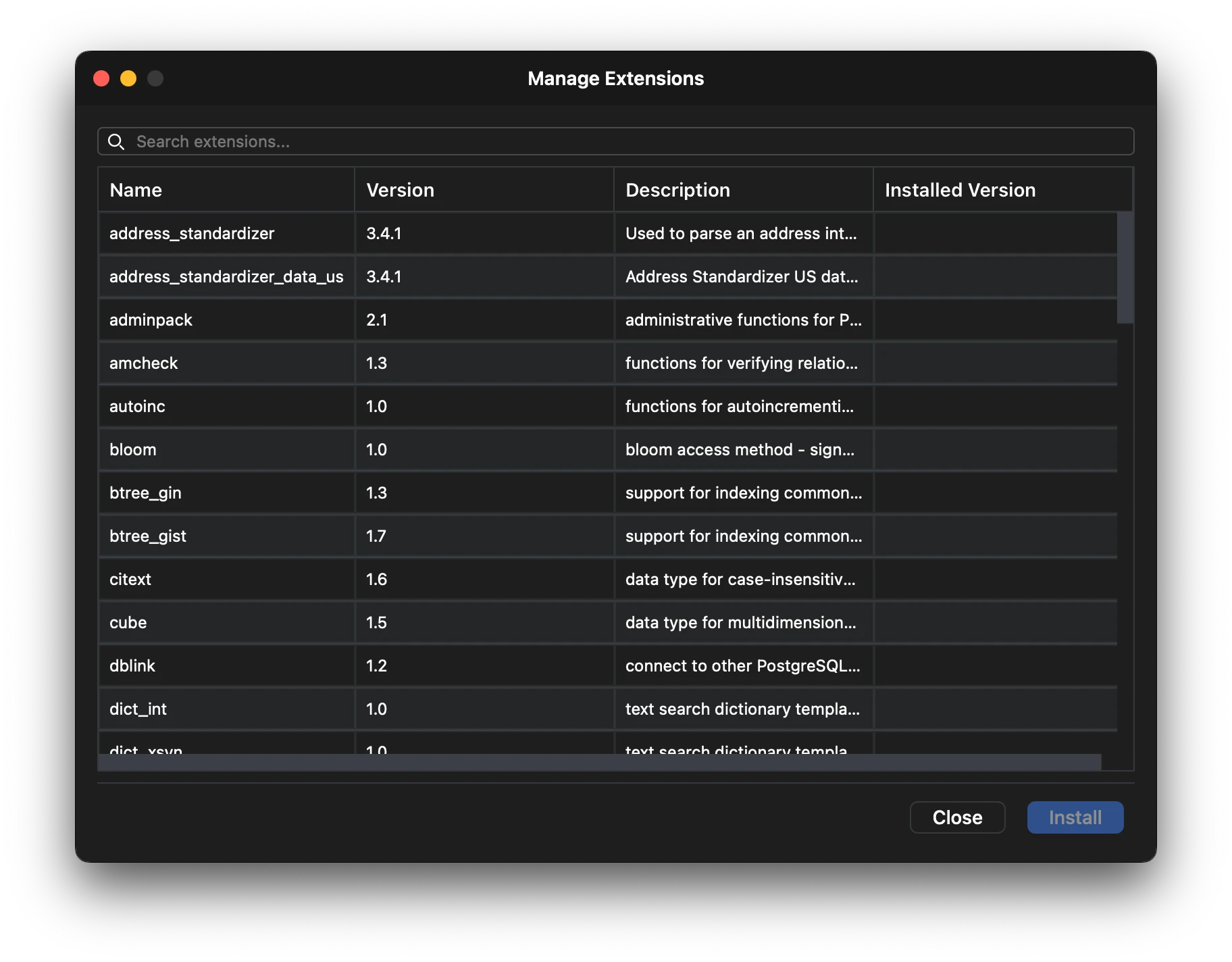This screenshot has width=1232, height=962.
Task: Highlight the btree_gin extension
Action: [x=145, y=493]
